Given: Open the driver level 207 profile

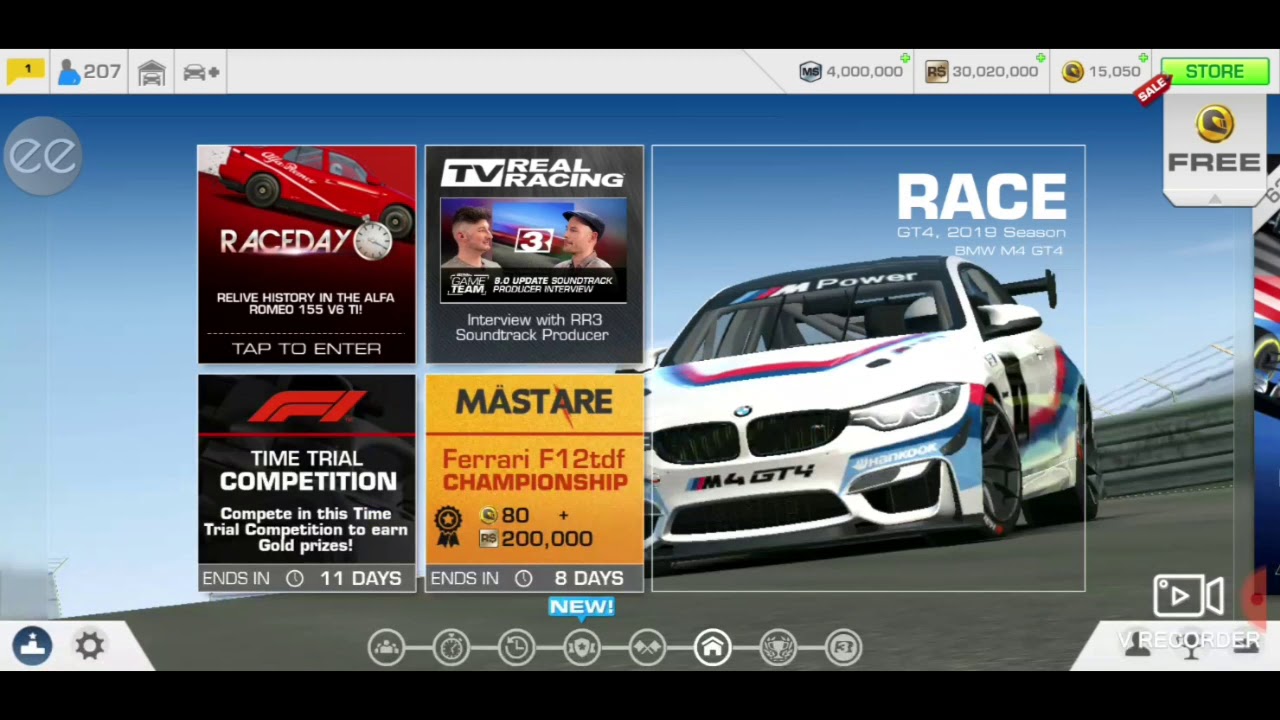Looking at the screenshot, I should 89,71.
